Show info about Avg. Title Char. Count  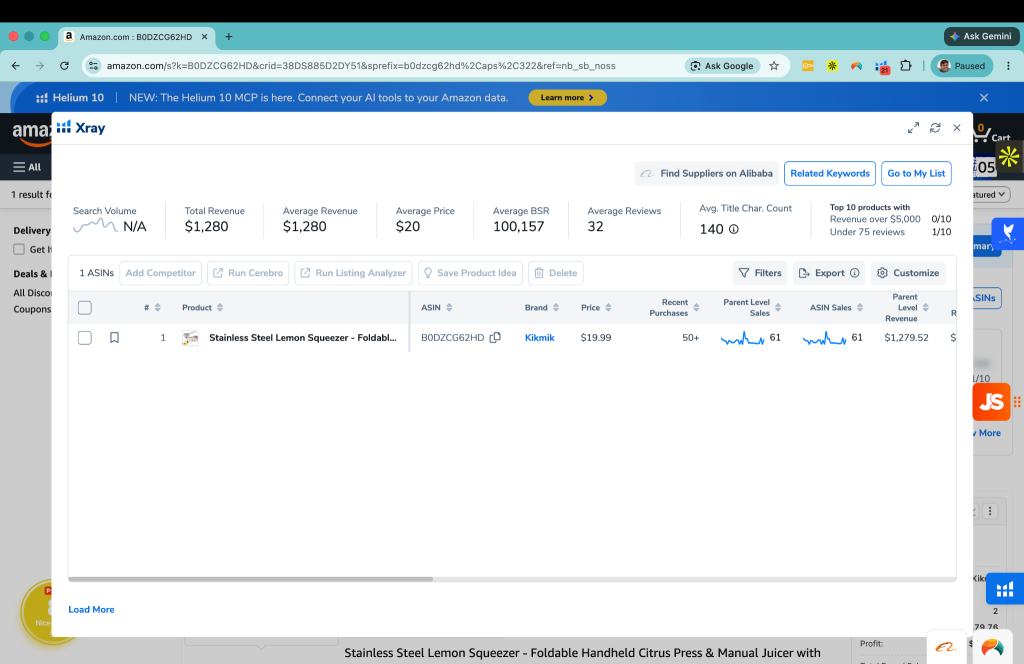pyautogui.click(x=733, y=229)
